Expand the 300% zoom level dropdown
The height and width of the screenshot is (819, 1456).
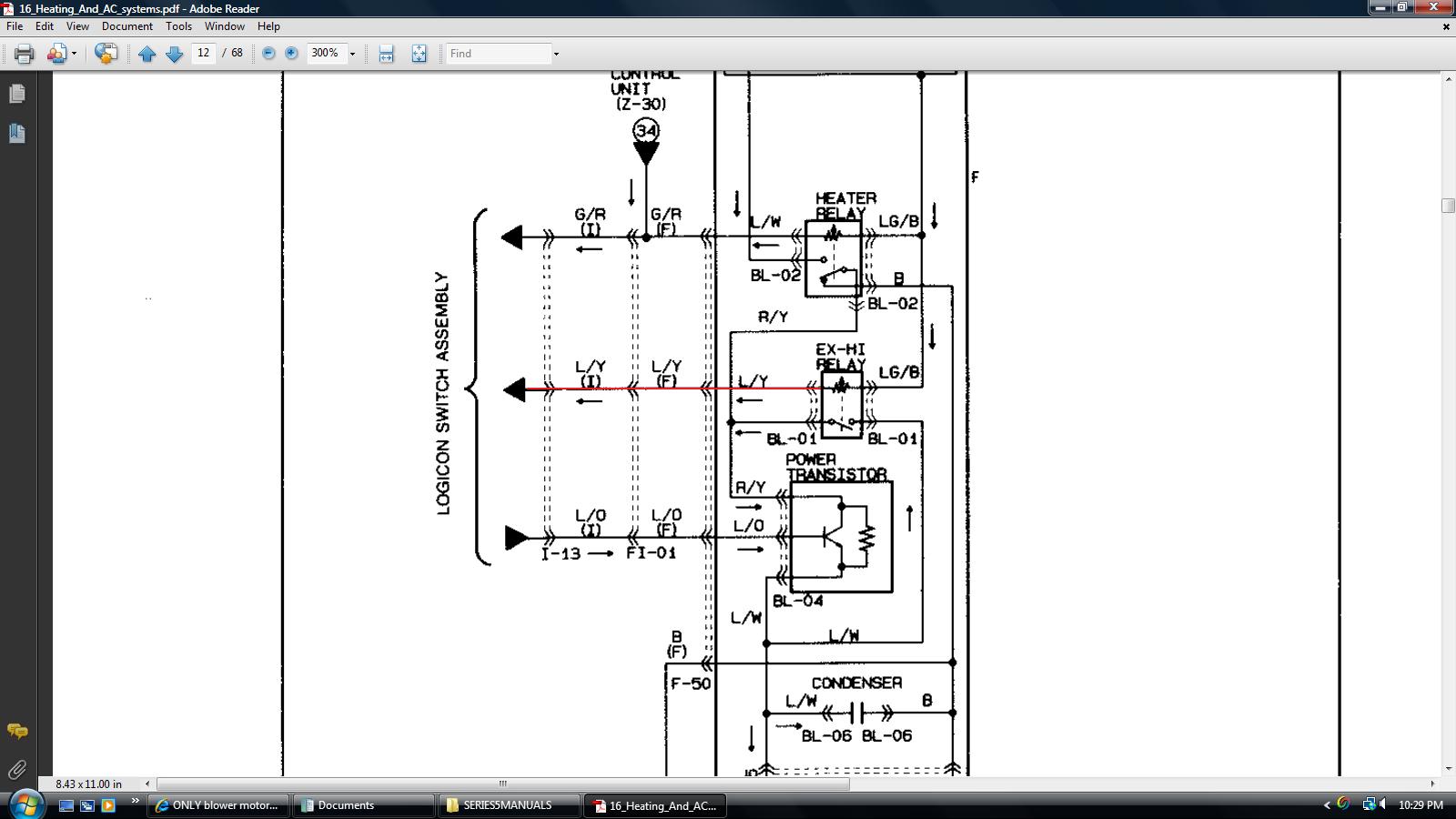(x=352, y=54)
